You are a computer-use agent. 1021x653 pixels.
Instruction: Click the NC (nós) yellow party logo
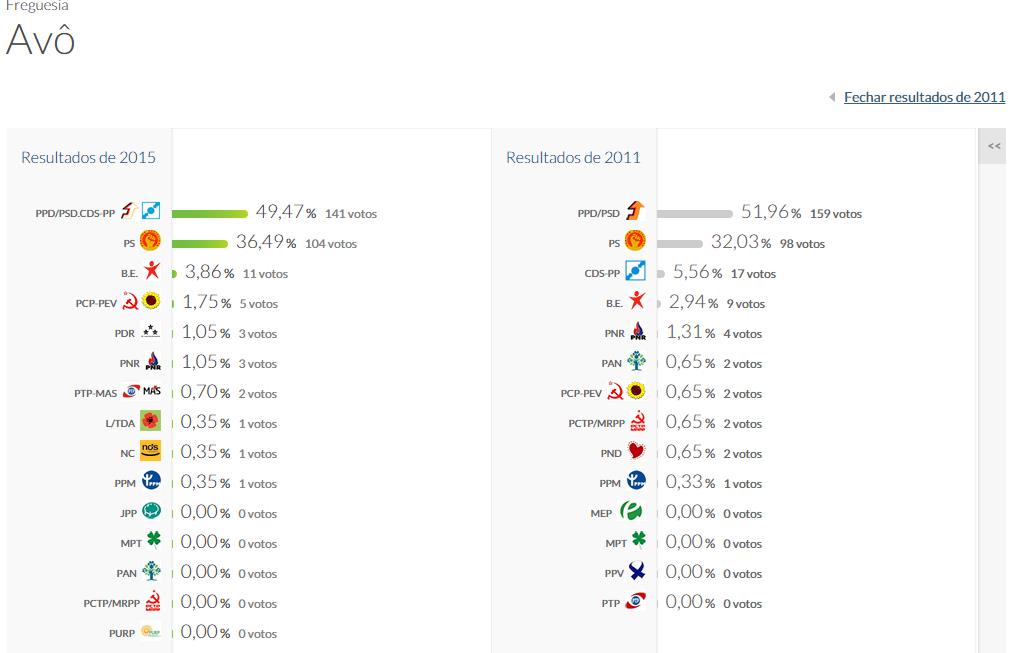click(150, 452)
